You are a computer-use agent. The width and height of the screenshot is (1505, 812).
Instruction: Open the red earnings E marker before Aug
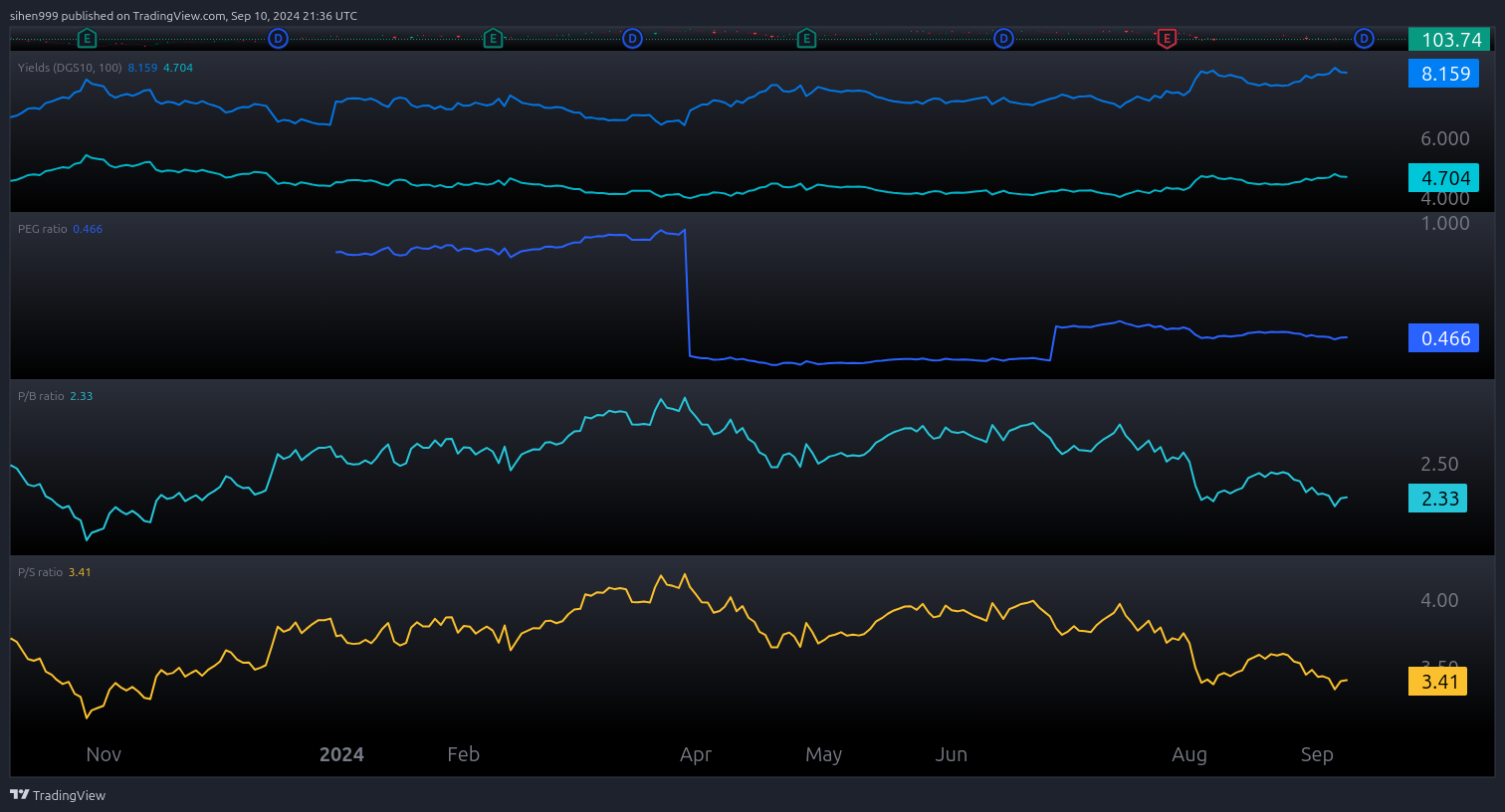[1167, 39]
